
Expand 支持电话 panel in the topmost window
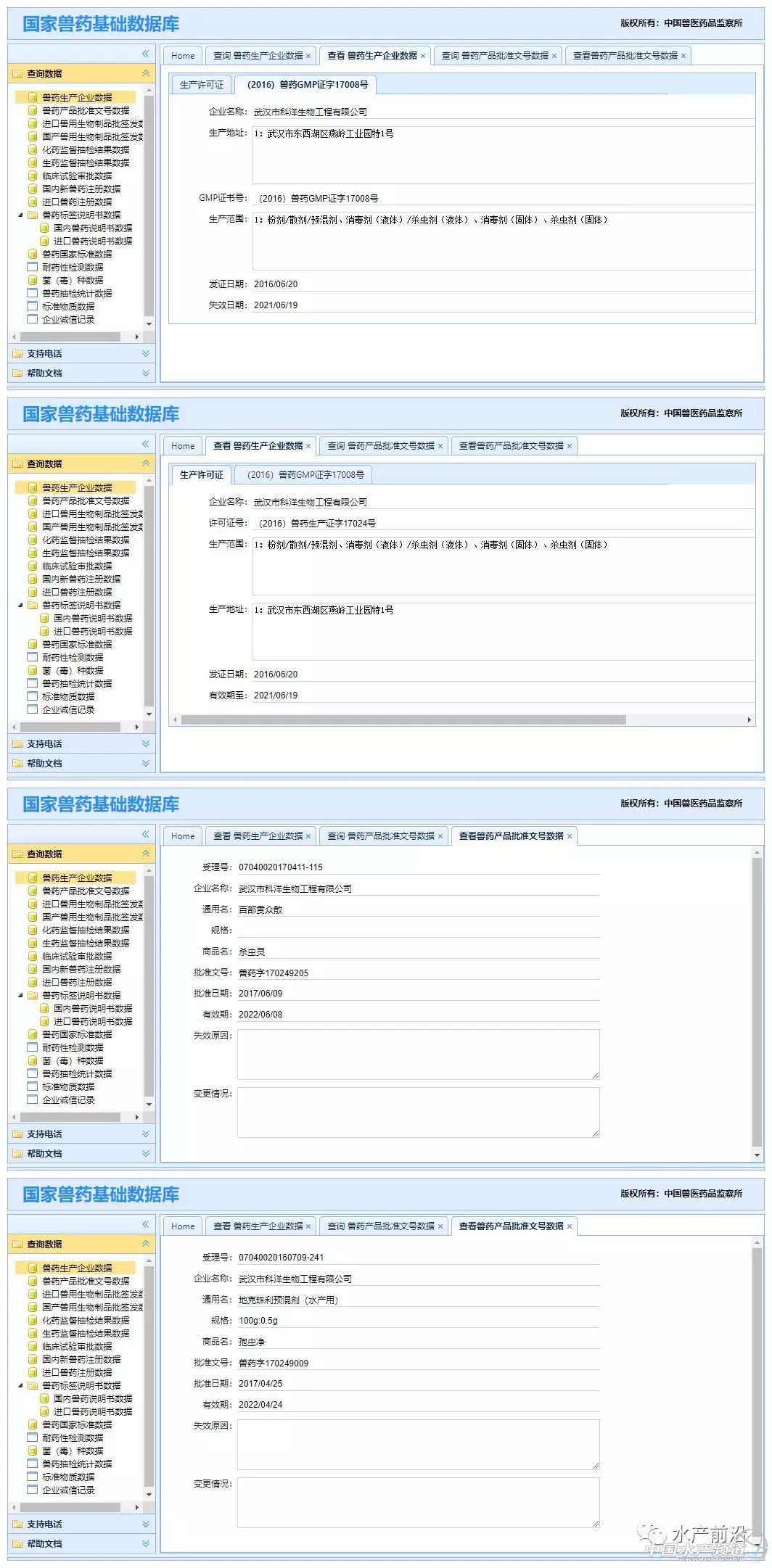(x=145, y=354)
